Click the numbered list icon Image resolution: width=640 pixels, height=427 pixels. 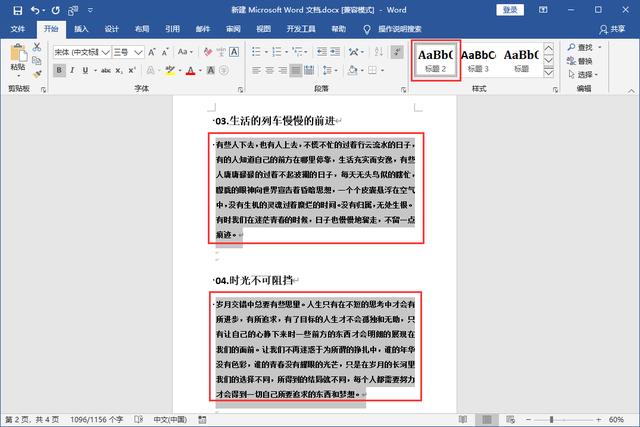tap(277, 52)
